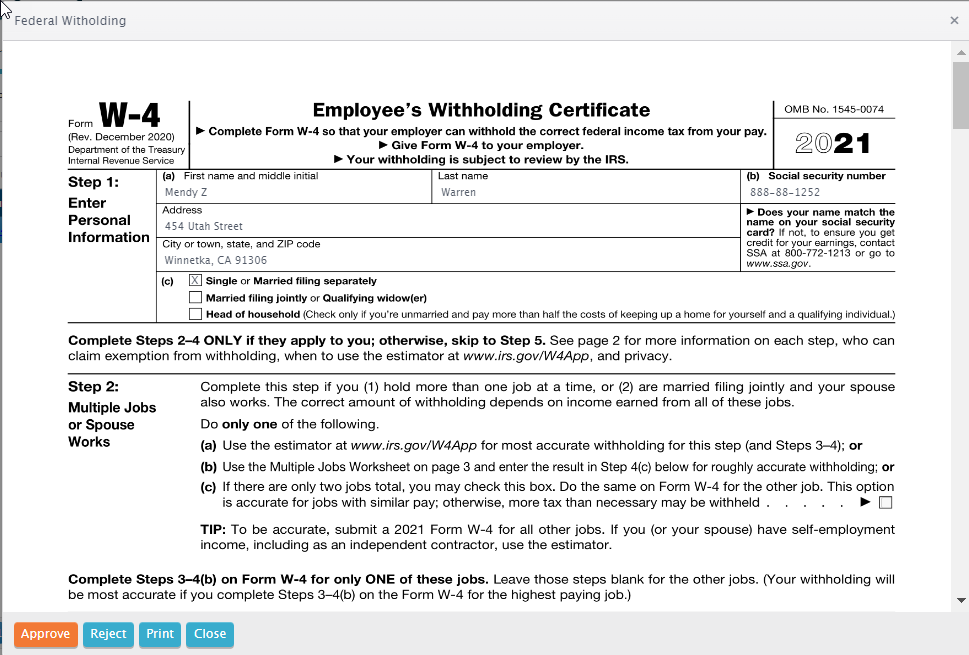This screenshot has height=655, width=969.
Task: Click 'Complete Steps 2–4 ONLY' paragraph
Action: coord(481,349)
